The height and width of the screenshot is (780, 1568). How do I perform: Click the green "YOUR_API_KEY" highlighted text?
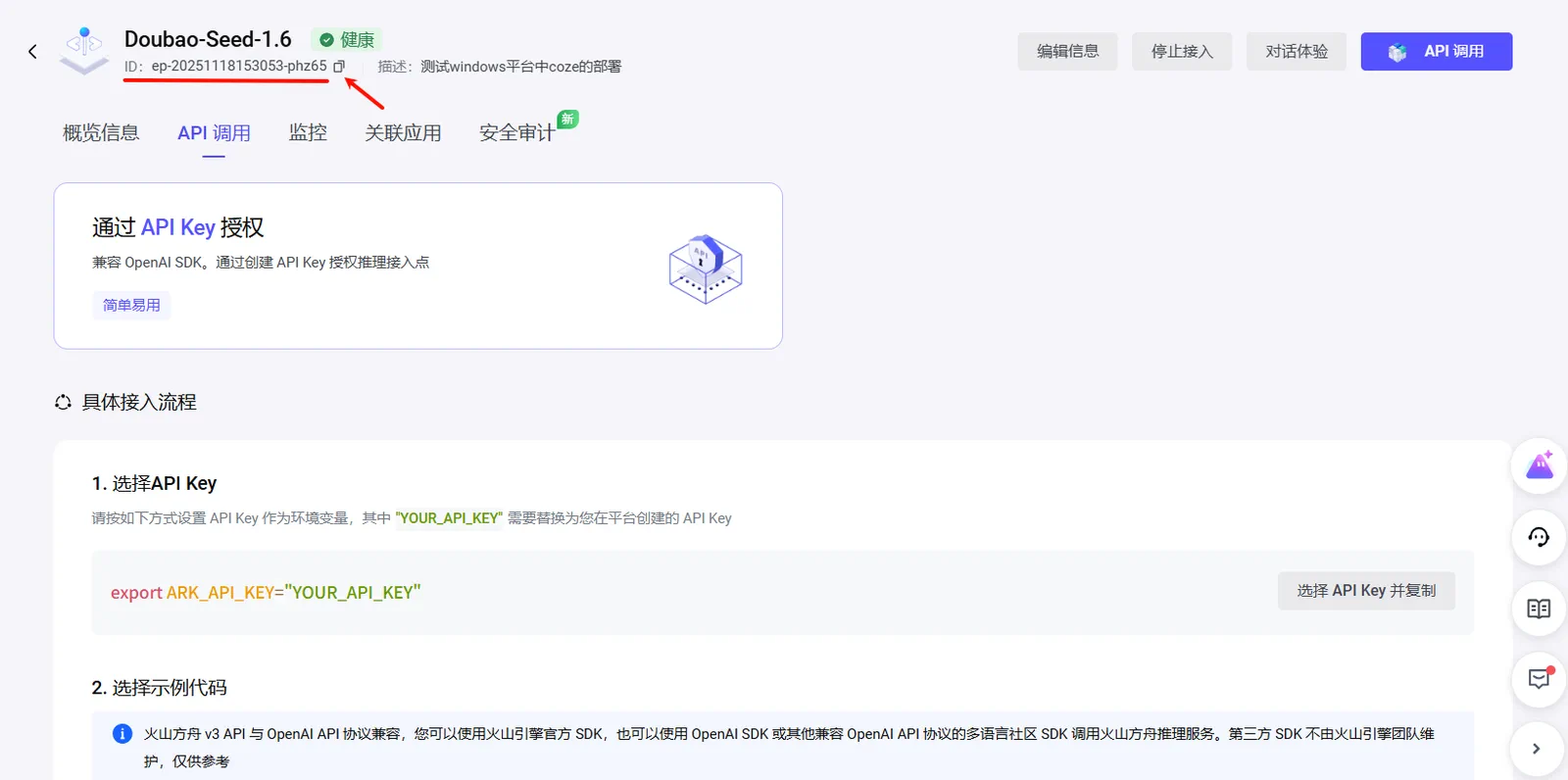pos(449,518)
